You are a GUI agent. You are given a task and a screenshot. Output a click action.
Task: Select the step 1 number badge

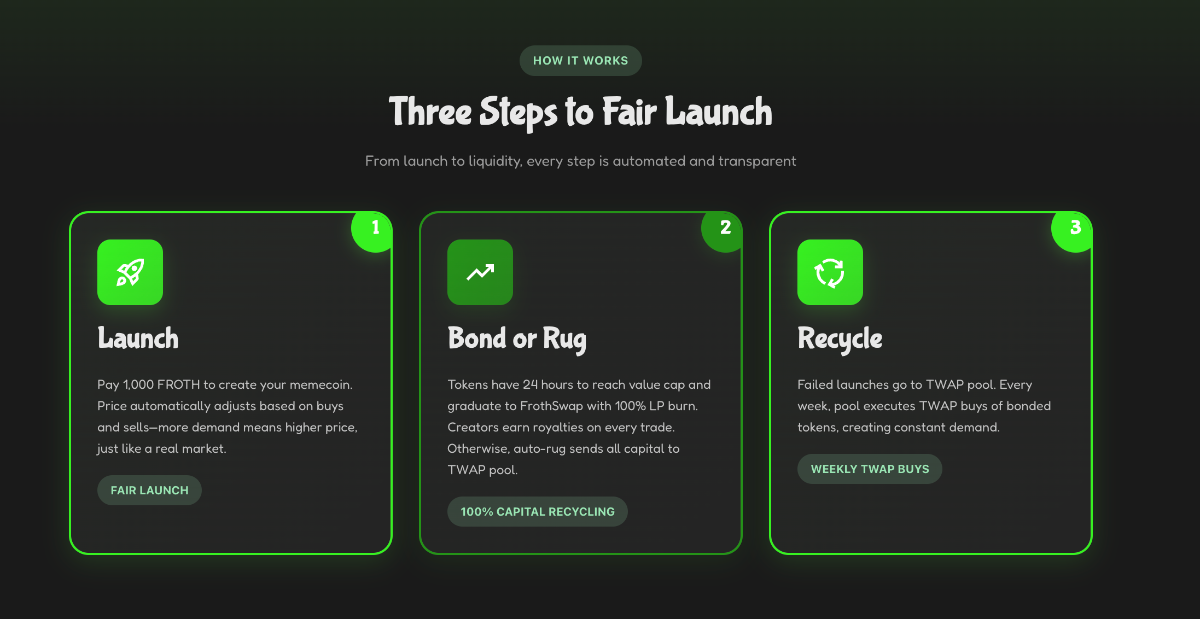click(x=375, y=228)
